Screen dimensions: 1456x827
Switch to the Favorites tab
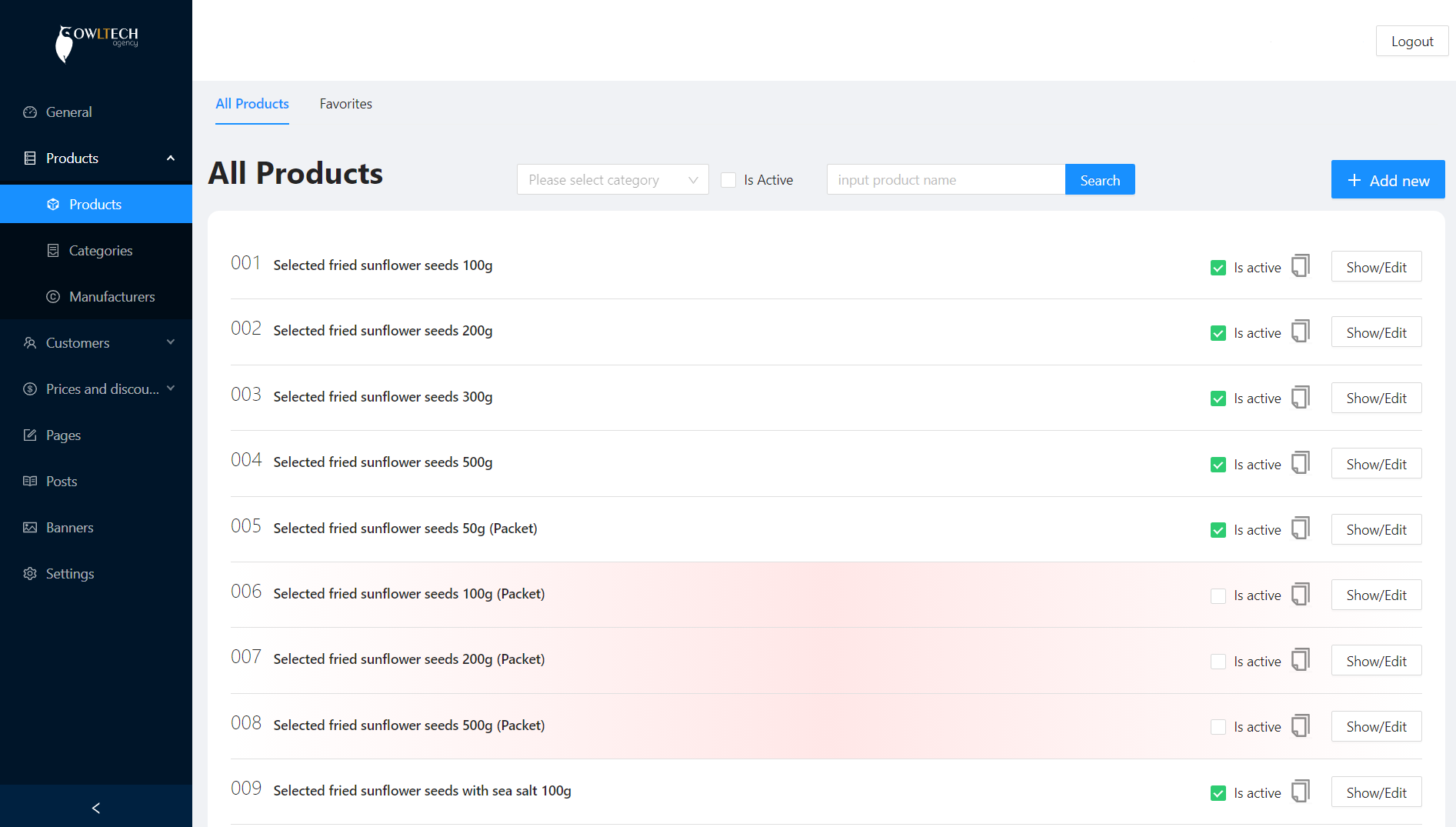click(x=346, y=104)
